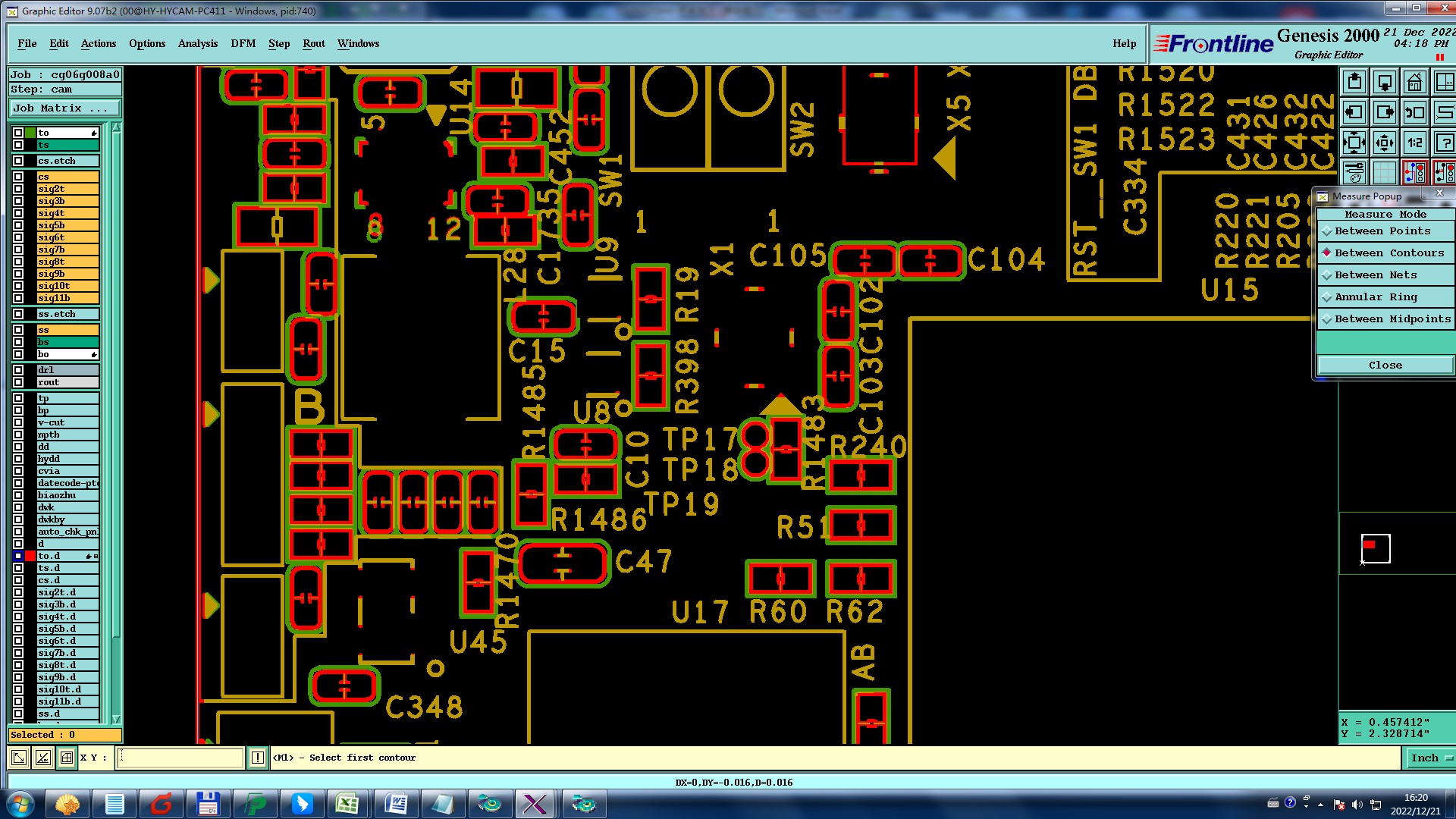Click the question mark help icon

(x=1445, y=143)
